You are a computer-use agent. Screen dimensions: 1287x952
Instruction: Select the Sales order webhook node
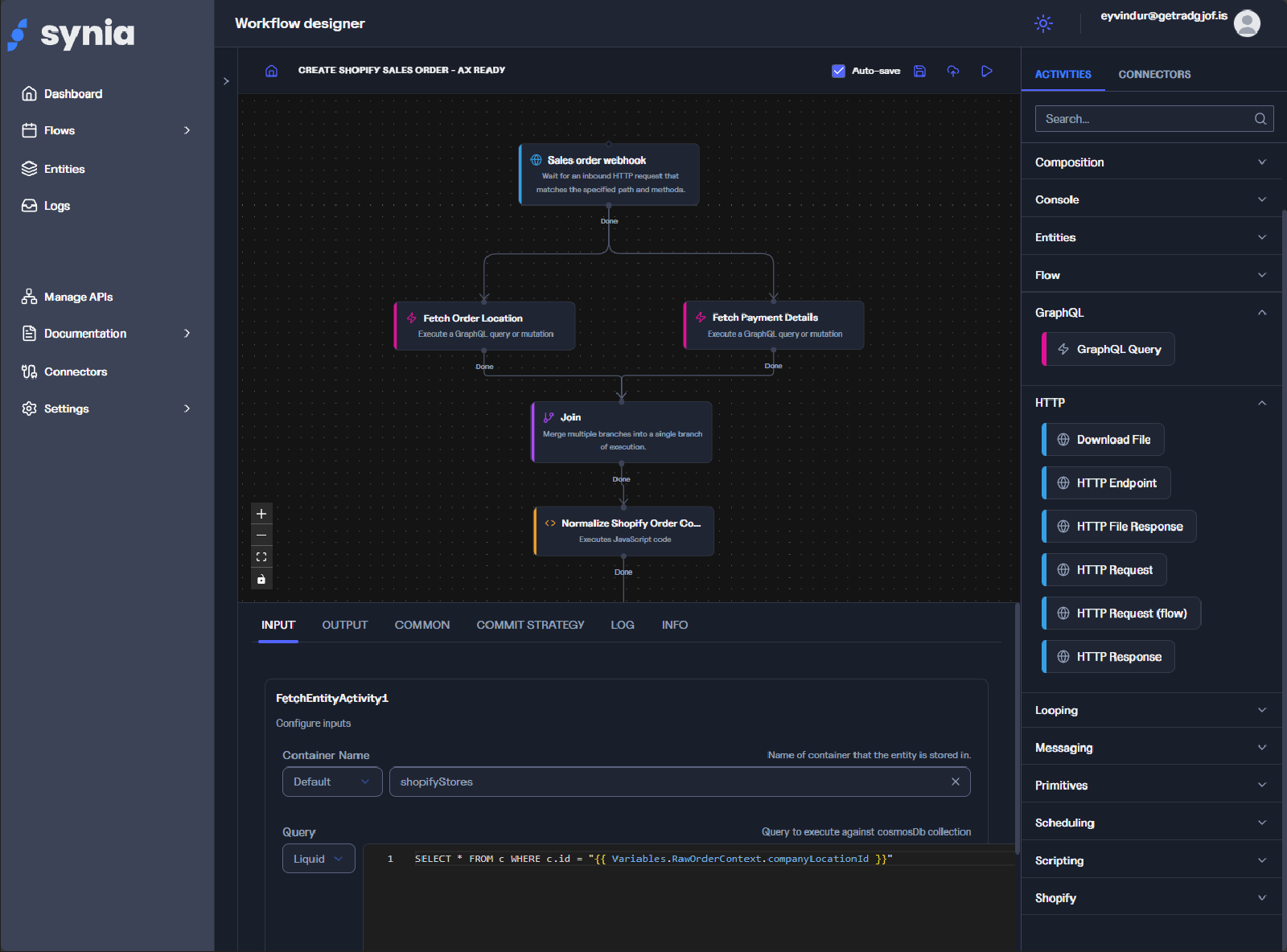(x=609, y=174)
